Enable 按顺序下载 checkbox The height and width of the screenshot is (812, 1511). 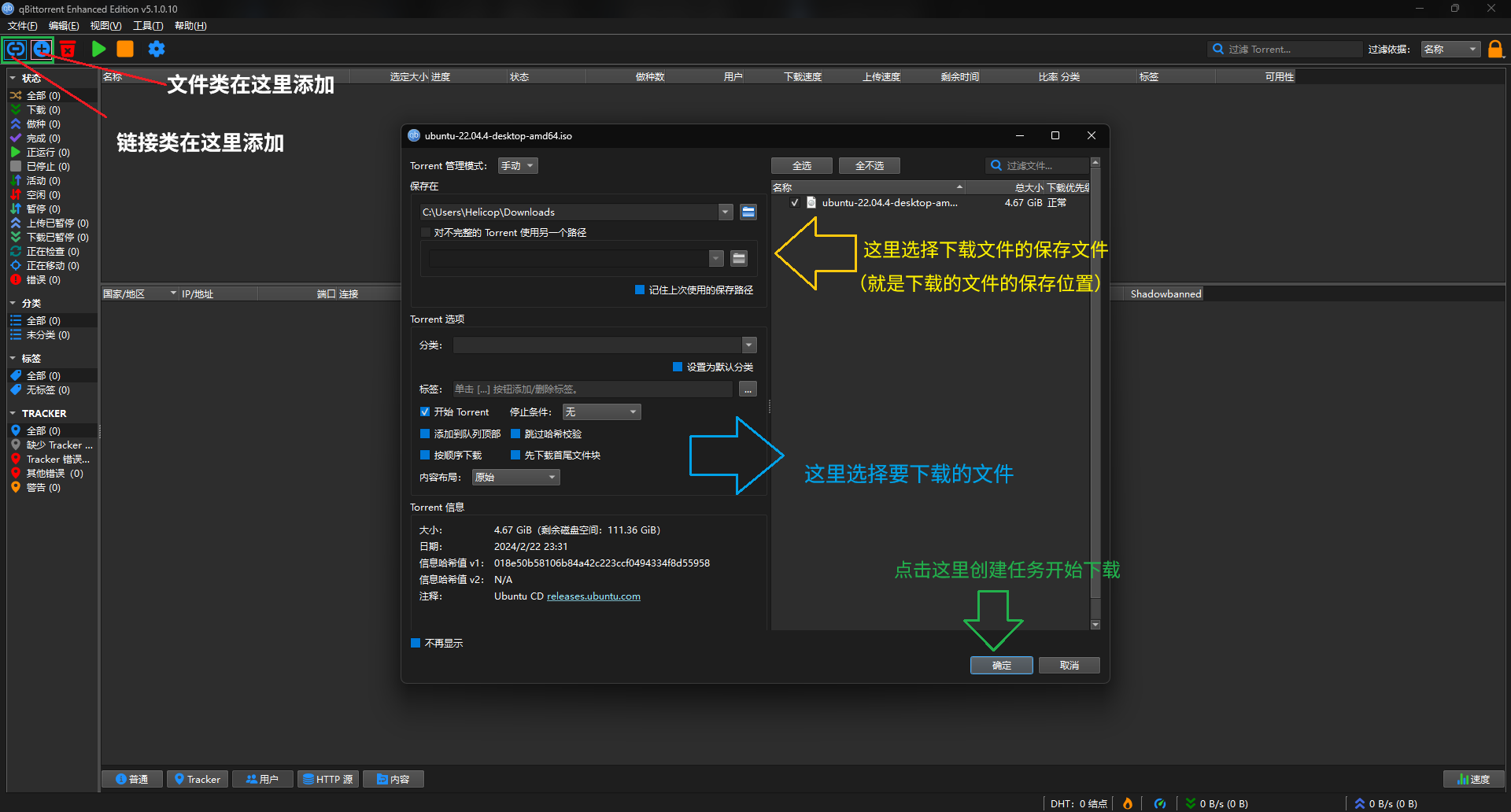(425, 455)
